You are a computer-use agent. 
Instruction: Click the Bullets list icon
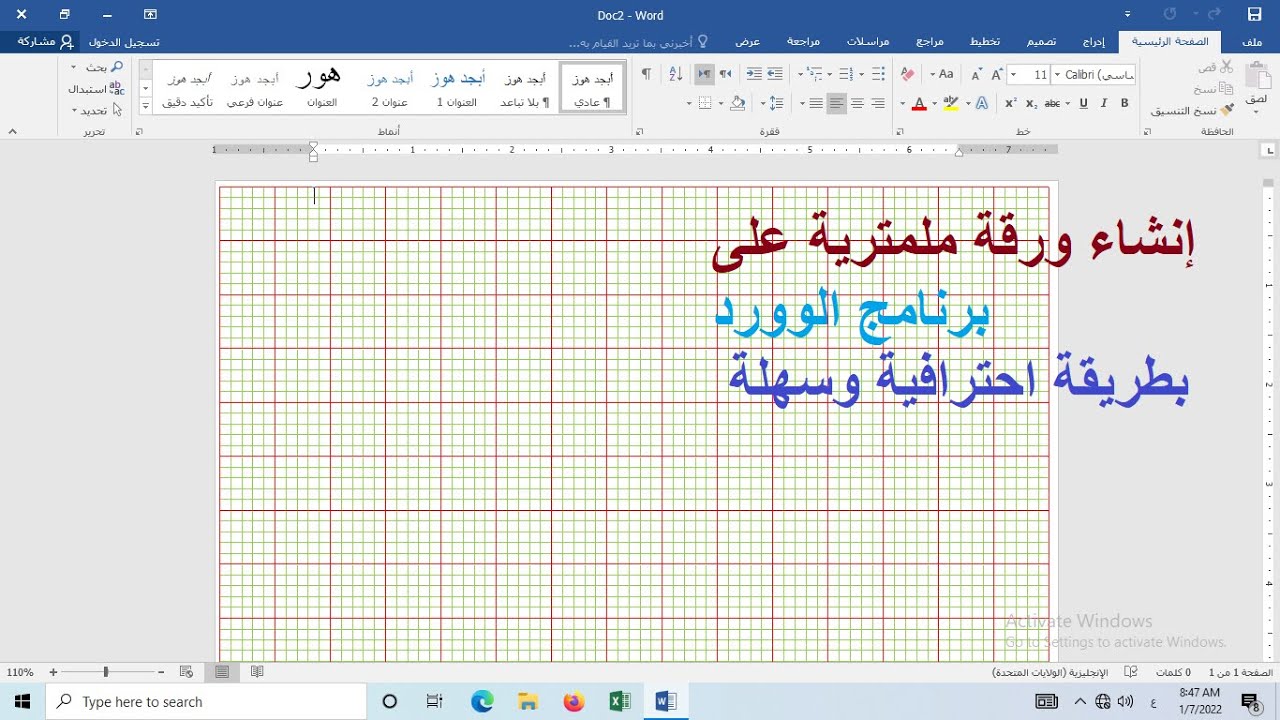pos(878,74)
